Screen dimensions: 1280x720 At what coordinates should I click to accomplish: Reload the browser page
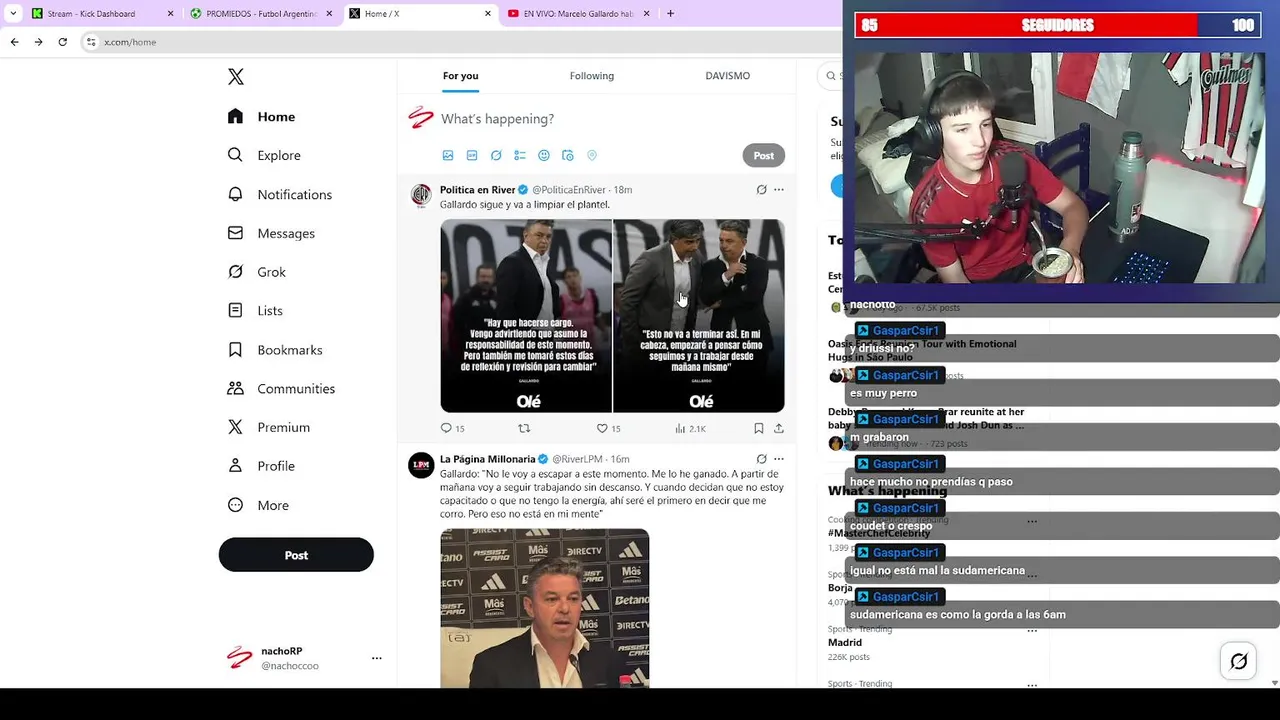point(62,42)
